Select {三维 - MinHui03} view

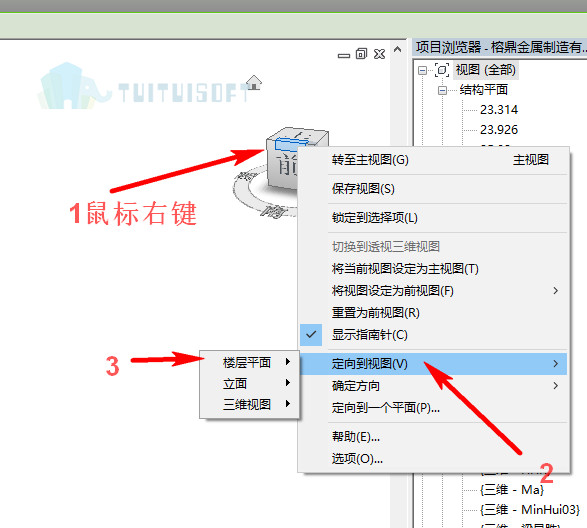click(x=530, y=510)
